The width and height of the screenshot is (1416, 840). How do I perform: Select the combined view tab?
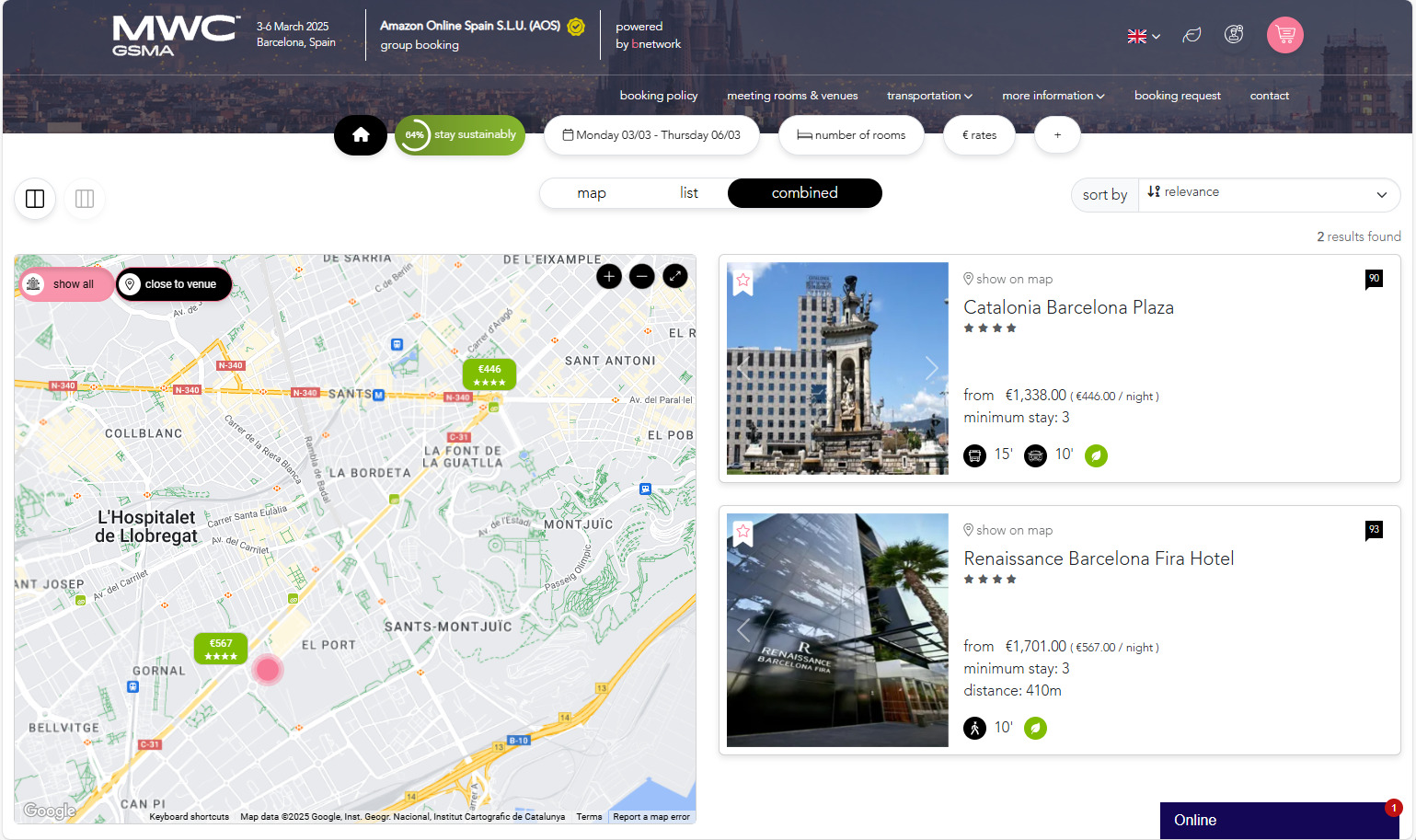tap(805, 193)
